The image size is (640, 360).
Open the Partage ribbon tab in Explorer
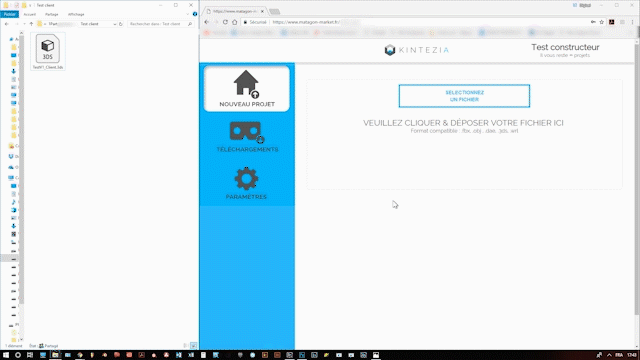pos(51,14)
